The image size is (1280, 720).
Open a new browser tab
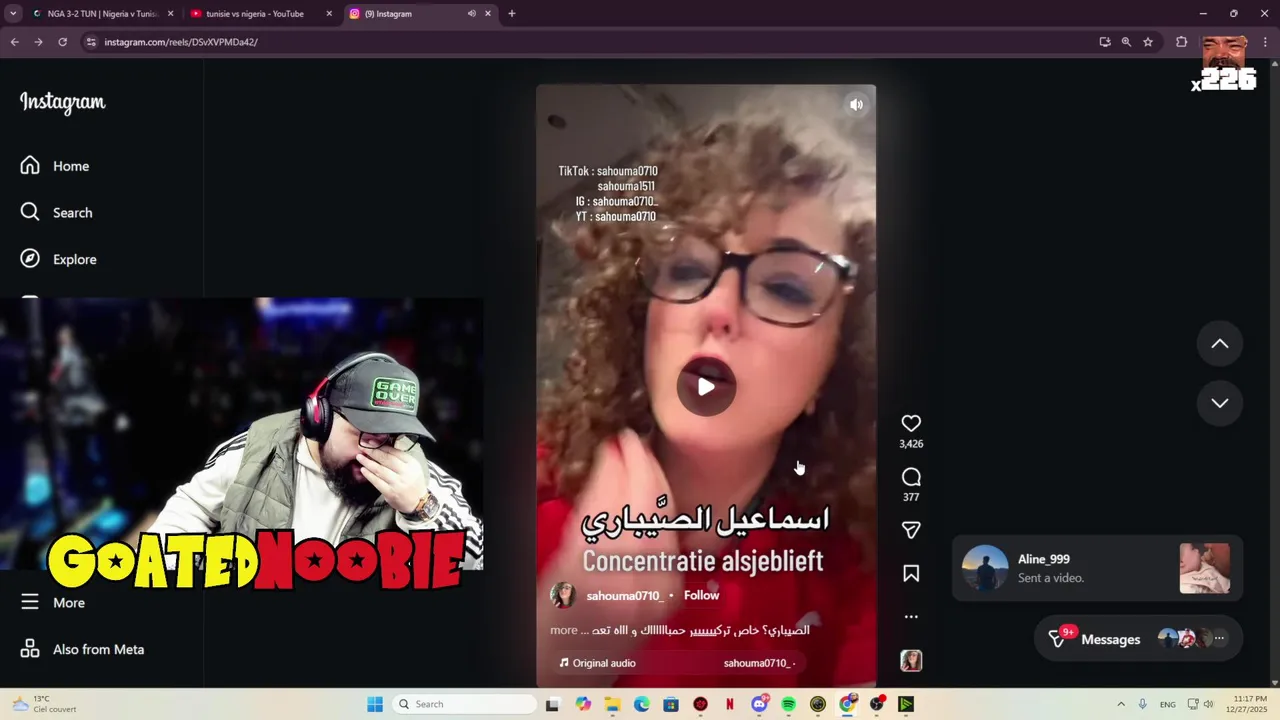pos(512,14)
